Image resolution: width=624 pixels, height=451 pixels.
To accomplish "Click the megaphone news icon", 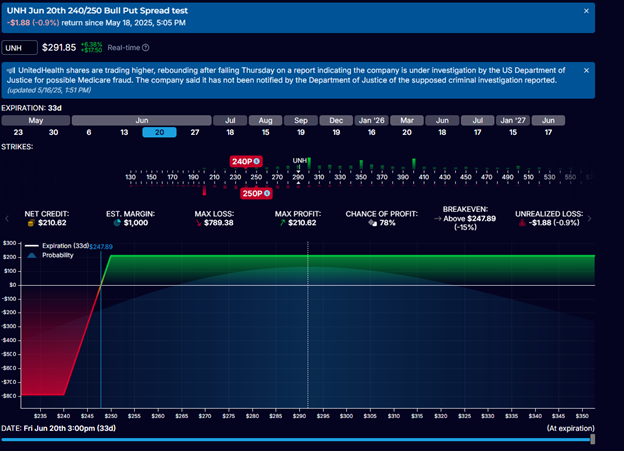I will [11, 70].
